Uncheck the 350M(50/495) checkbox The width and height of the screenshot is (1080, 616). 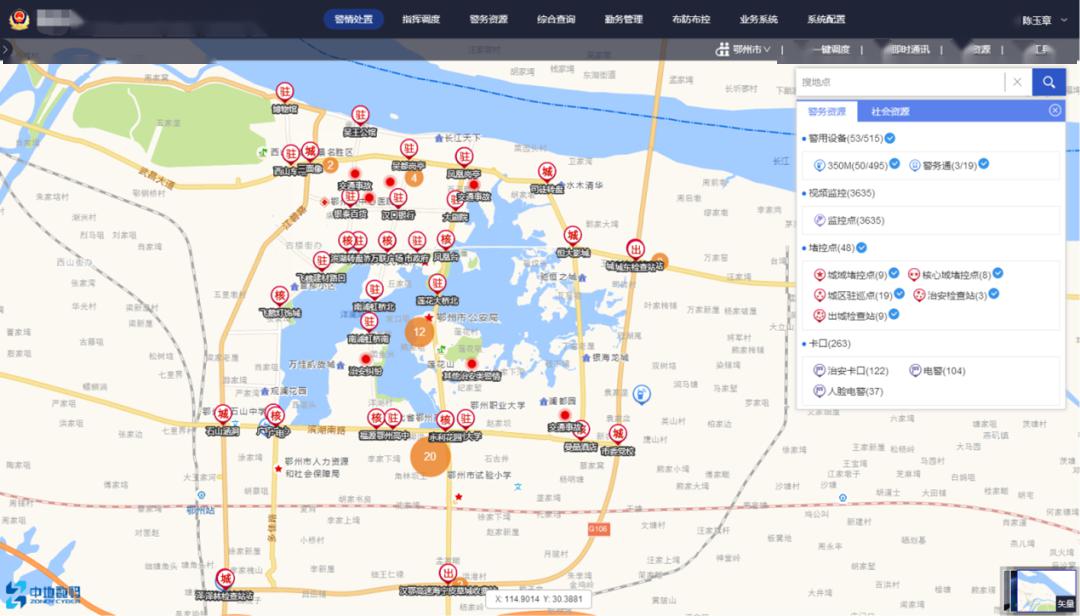pyautogui.click(x=895, y=164)
